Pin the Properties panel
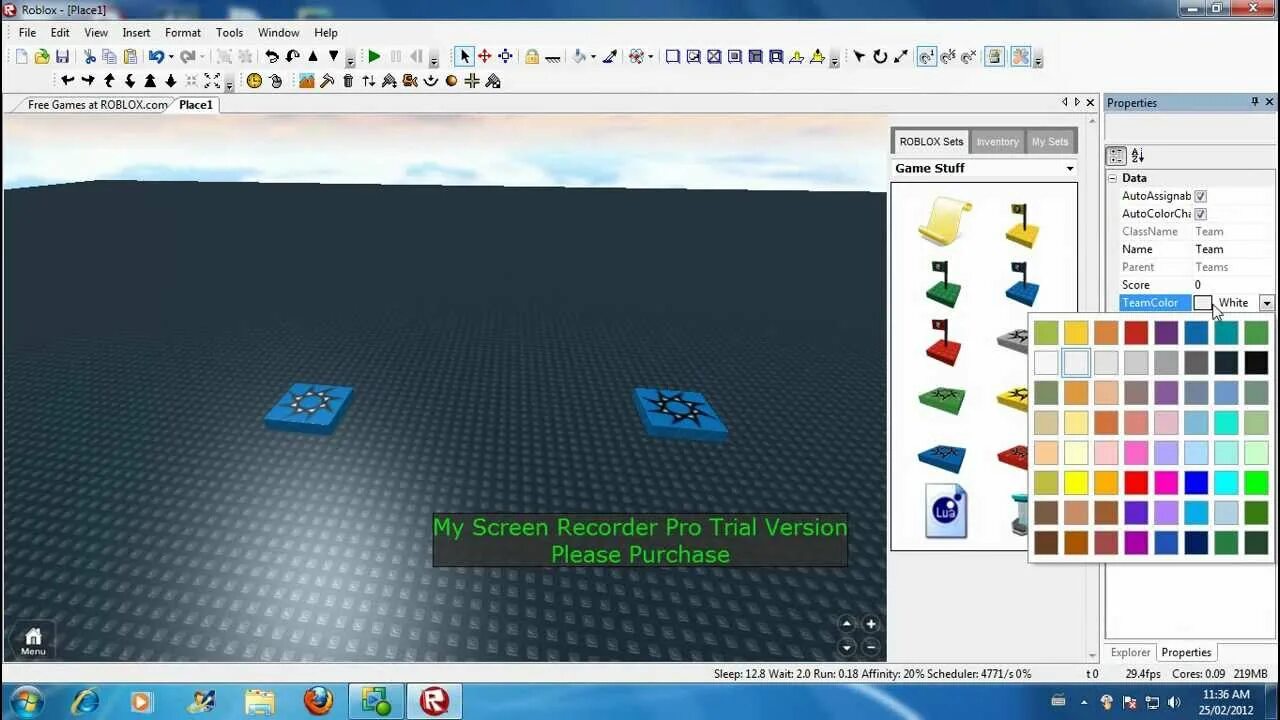 tap(1255, 102)
